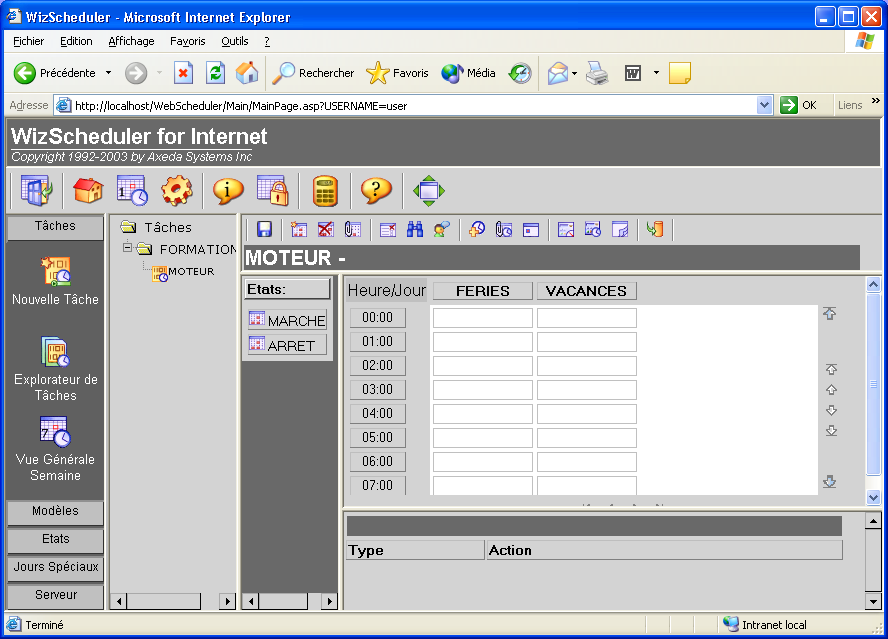The image size is (888, 639).
Task: Open the mail button dropdown arrow
Action: tap(574, 73)
